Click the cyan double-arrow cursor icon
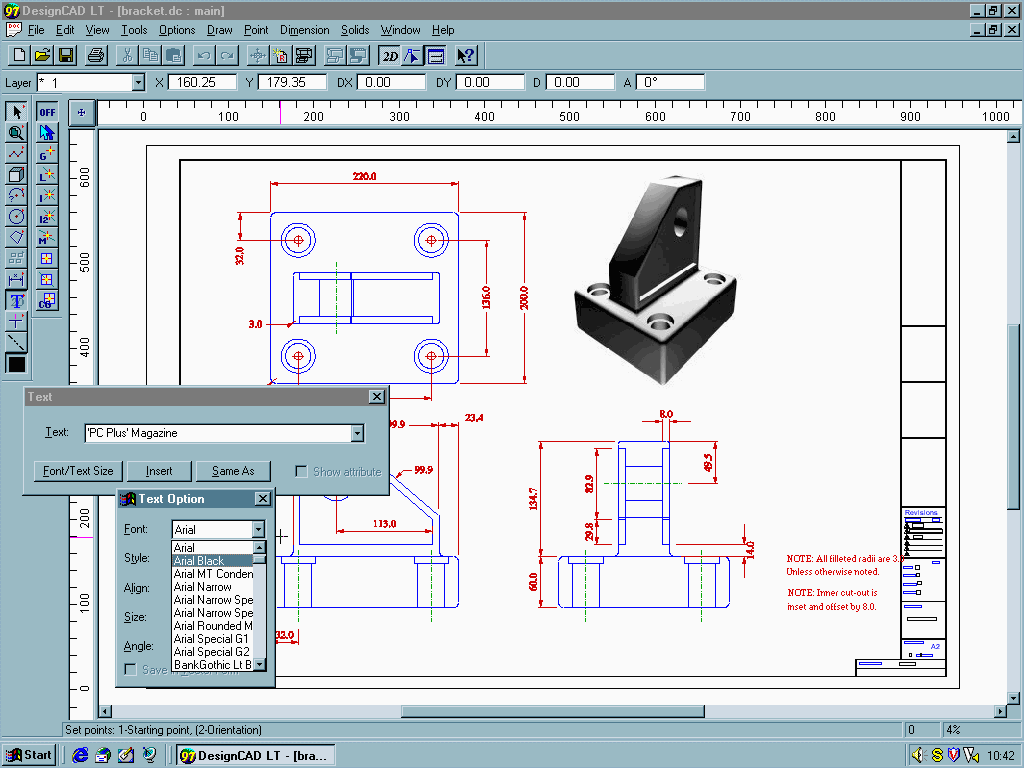Image resolution: width=1024 pixels, height=768 pixels. [x=47, y=133]
